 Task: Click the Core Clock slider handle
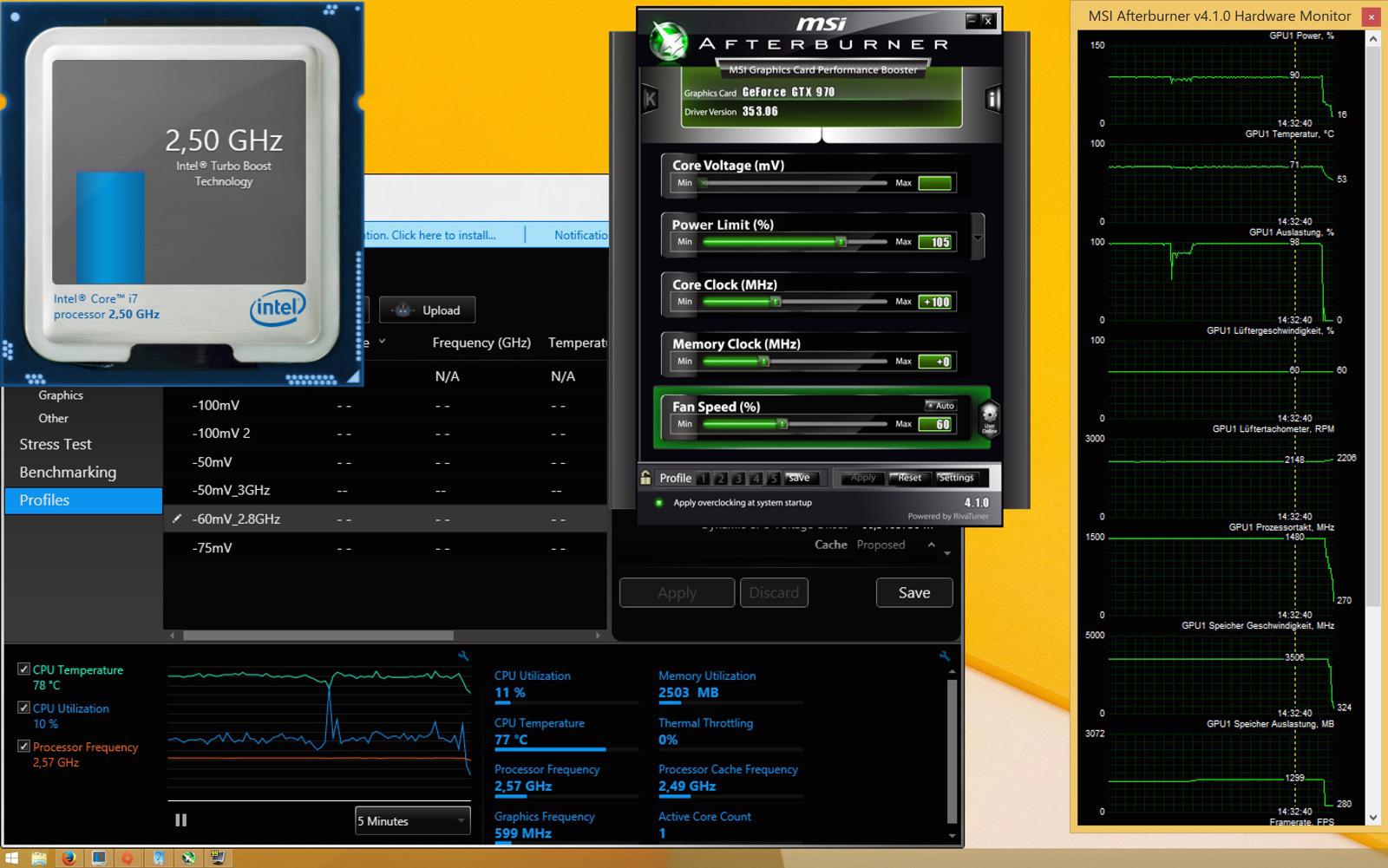(776, 302)
